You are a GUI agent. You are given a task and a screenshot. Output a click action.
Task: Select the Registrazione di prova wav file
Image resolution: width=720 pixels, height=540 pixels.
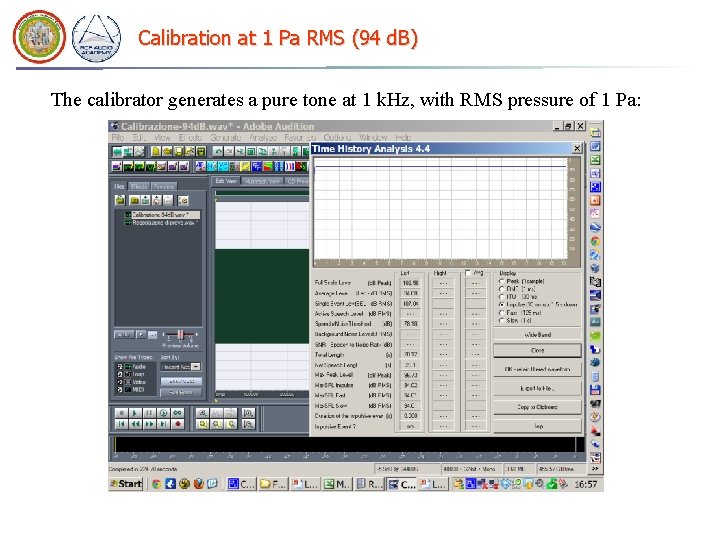point(162,223)
